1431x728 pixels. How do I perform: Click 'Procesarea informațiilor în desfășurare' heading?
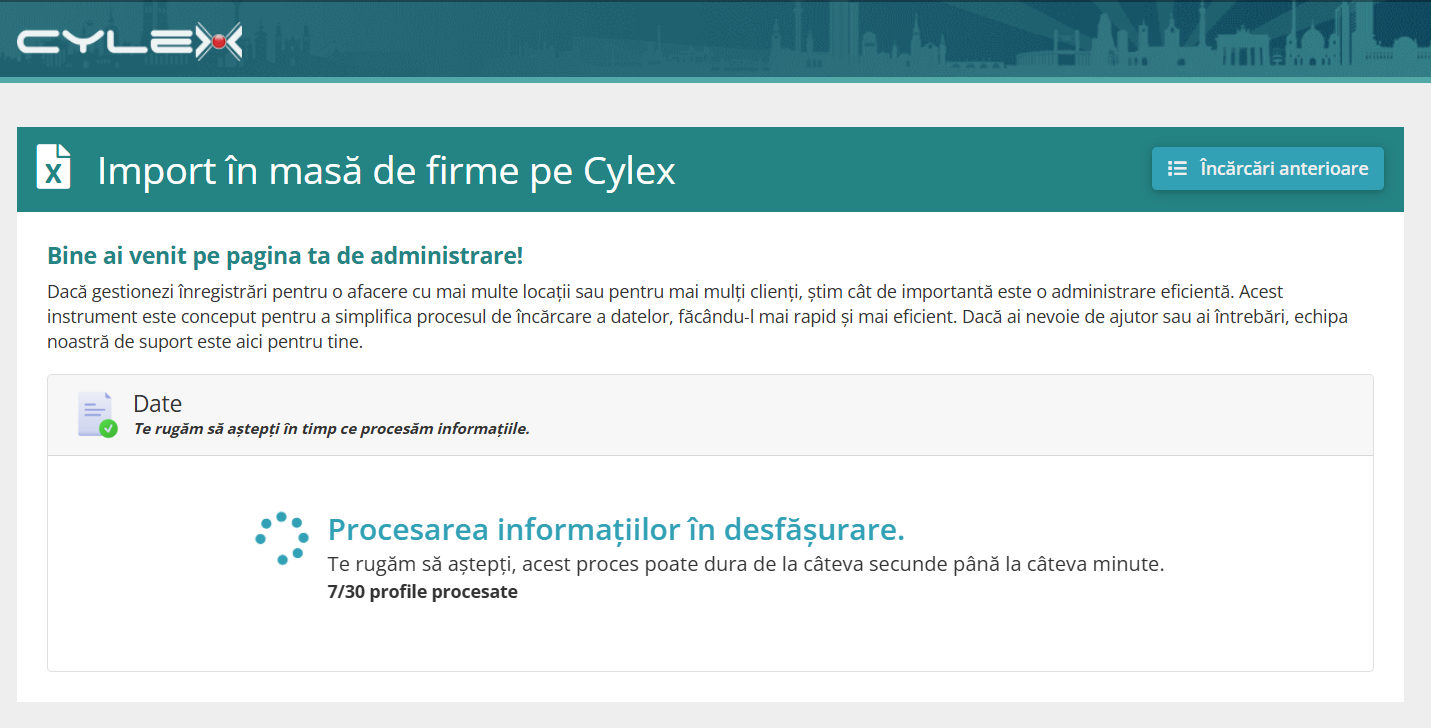pyautogui.click(x=616, y=529)
